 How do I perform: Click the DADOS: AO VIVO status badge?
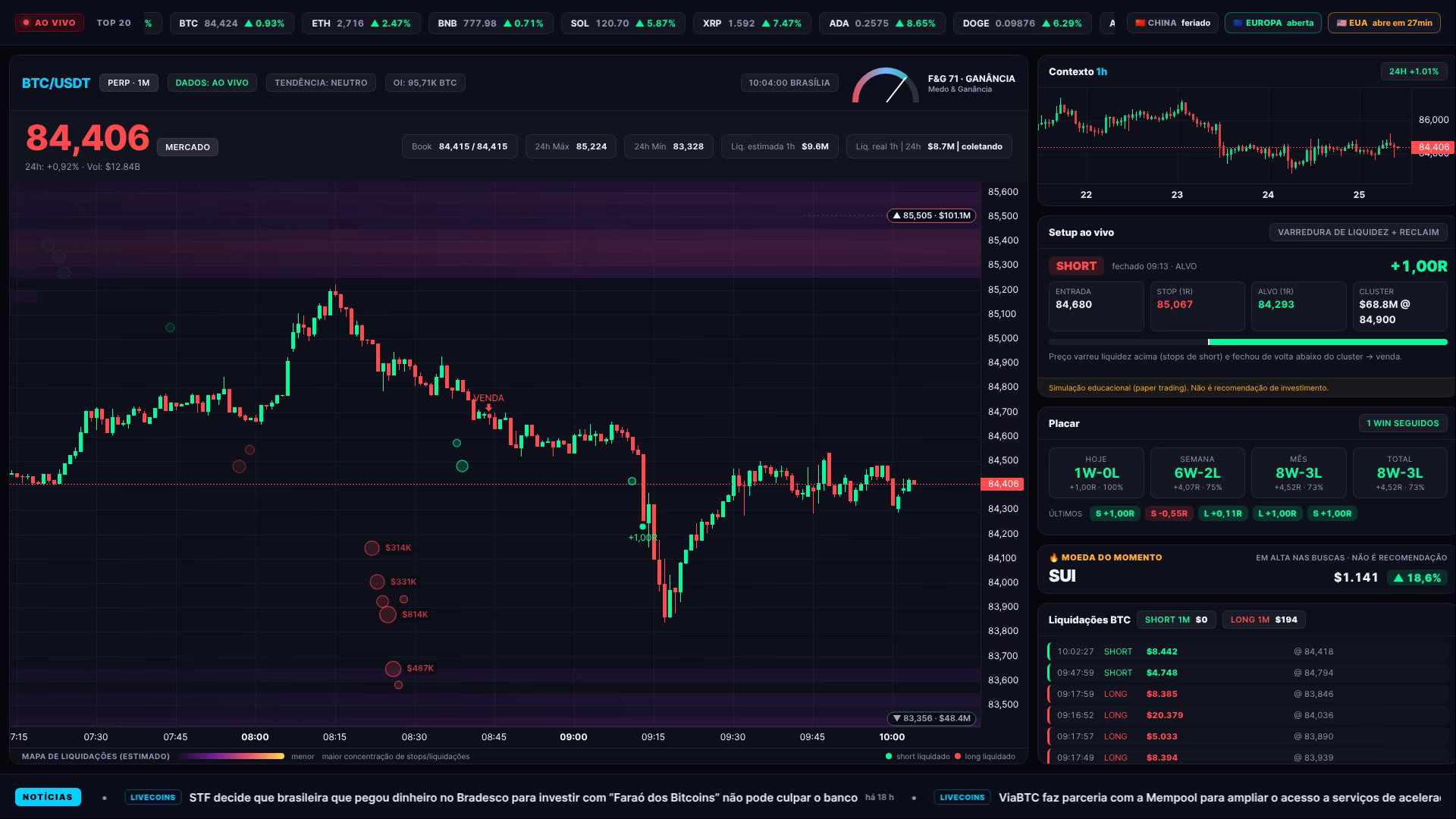click(212, 83)
